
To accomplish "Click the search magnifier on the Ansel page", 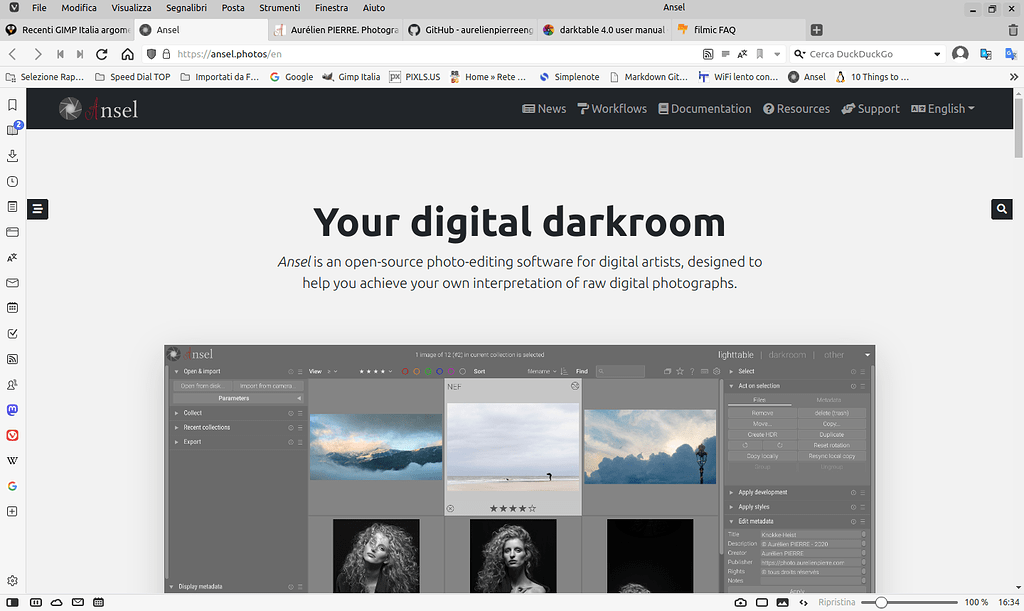I will click(1001, 209).
